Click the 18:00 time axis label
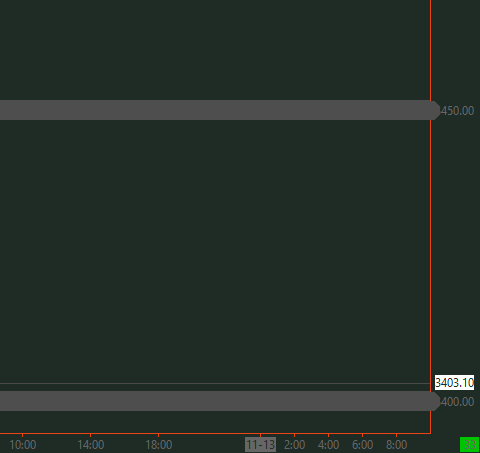This screenshot has height=453, width=480. (x=159, y=445)
